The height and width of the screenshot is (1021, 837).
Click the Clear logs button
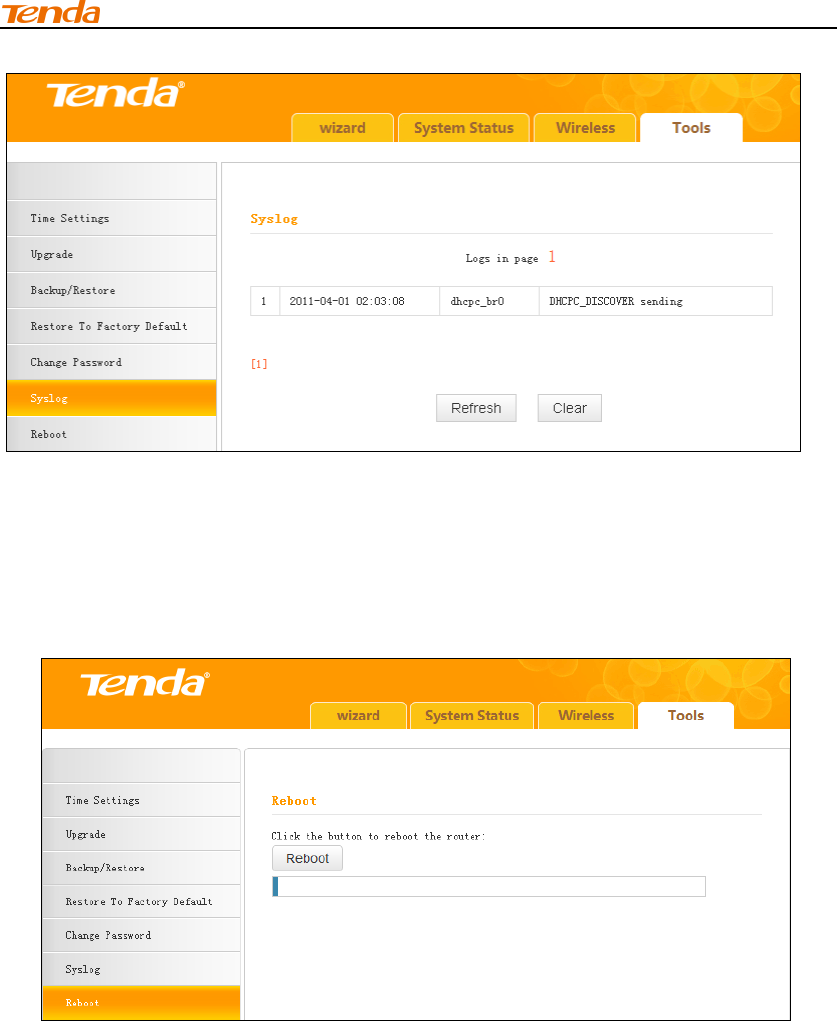click(x=570, y=408)
